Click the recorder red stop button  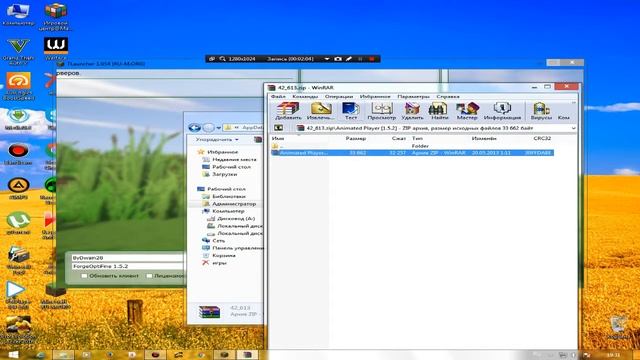pyautogui.click(x=372, y=59)
